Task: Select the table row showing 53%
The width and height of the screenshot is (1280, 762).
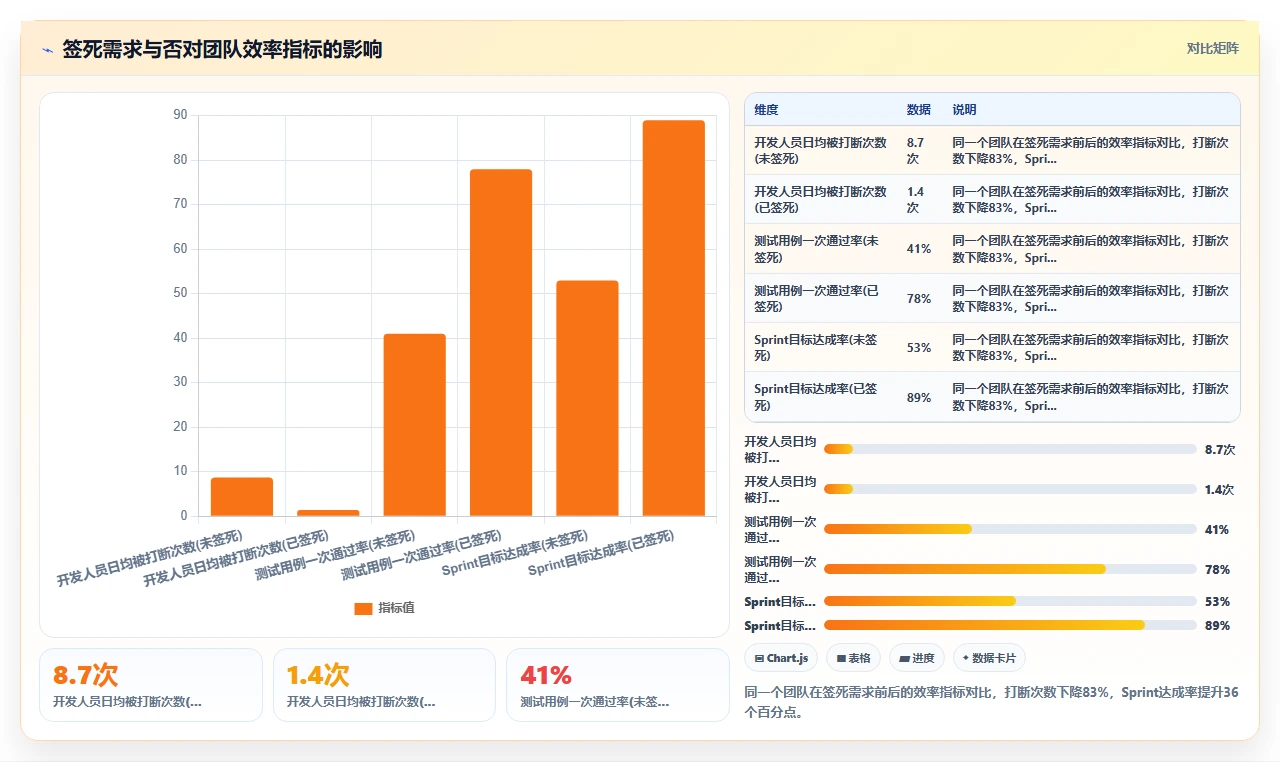Action: click(x=992, y=347)
